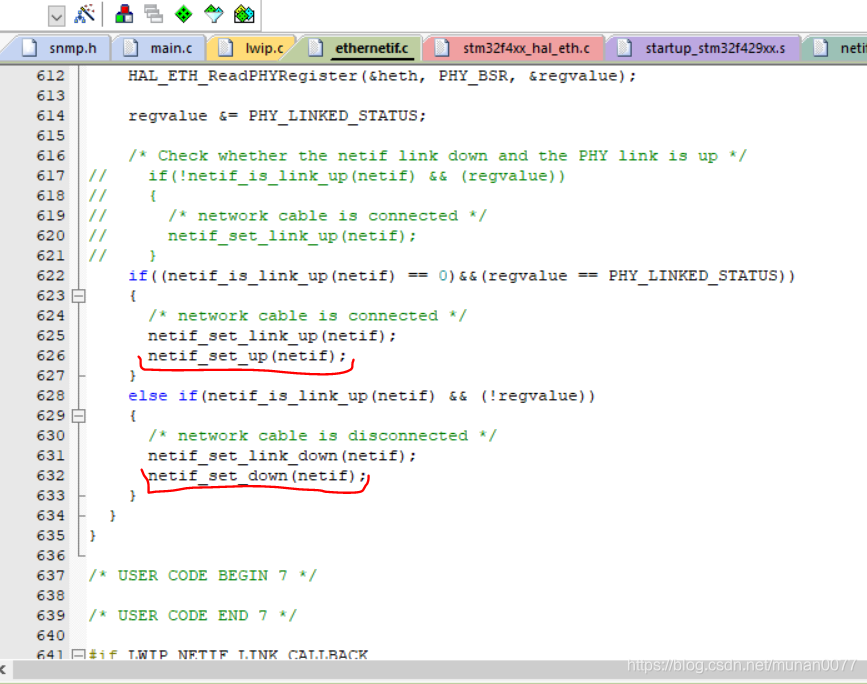Click the funnel filter toolbar icon
867x684 pixels.
pos(212,14)
